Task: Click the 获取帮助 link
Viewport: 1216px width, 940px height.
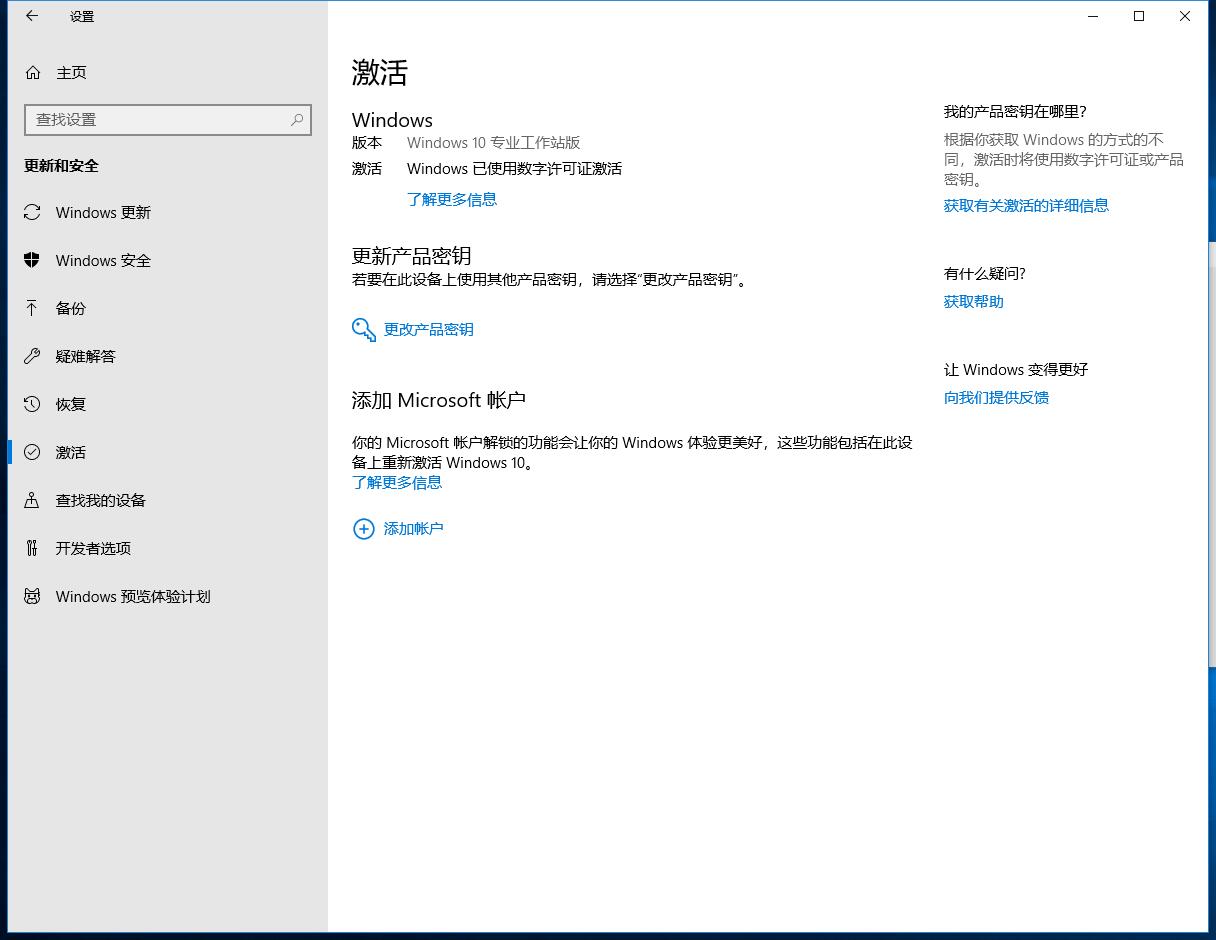Action: tap(973, 301)
